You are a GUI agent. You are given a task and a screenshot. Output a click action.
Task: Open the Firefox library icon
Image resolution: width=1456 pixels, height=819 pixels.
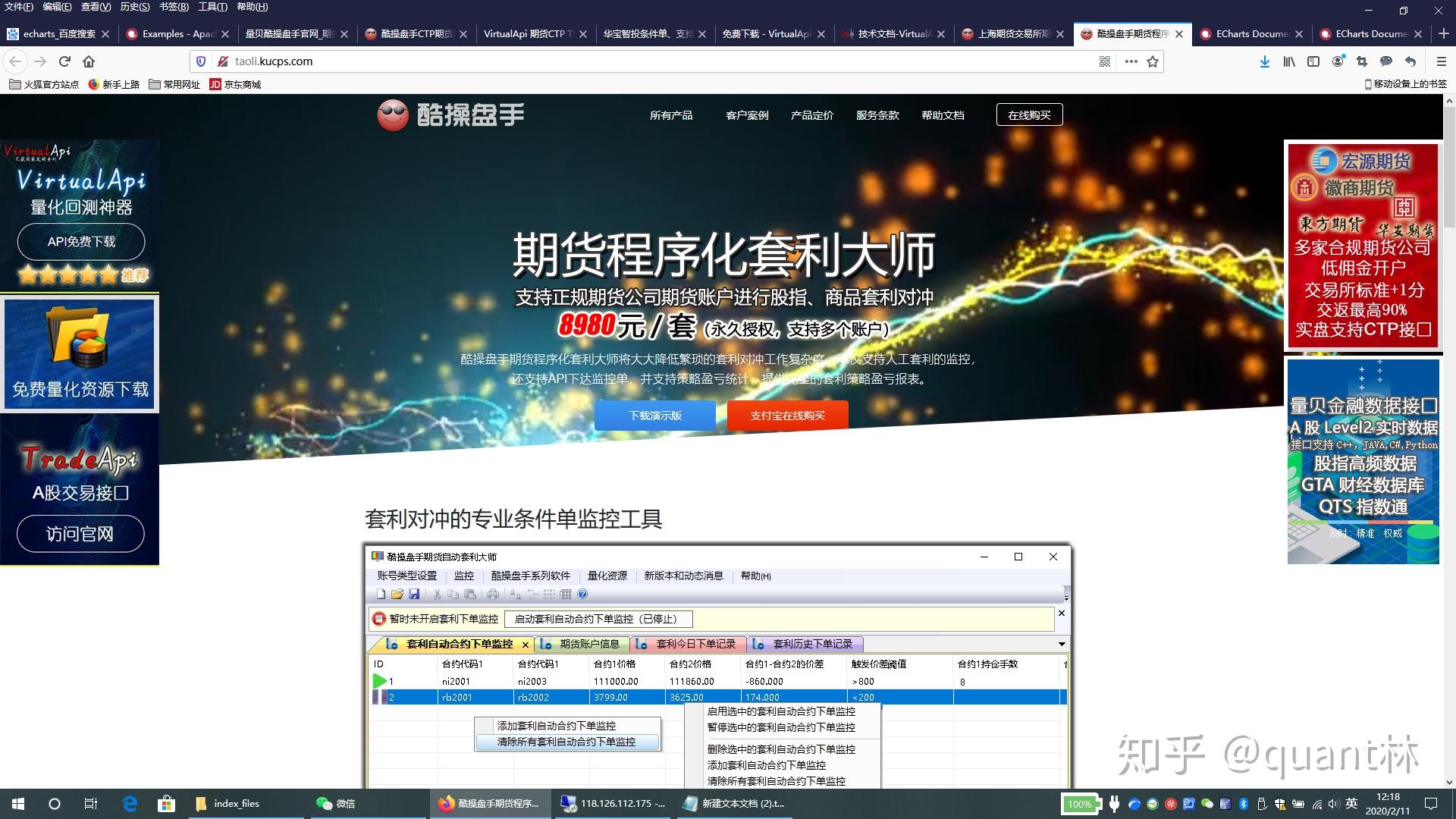[1289, 61]
